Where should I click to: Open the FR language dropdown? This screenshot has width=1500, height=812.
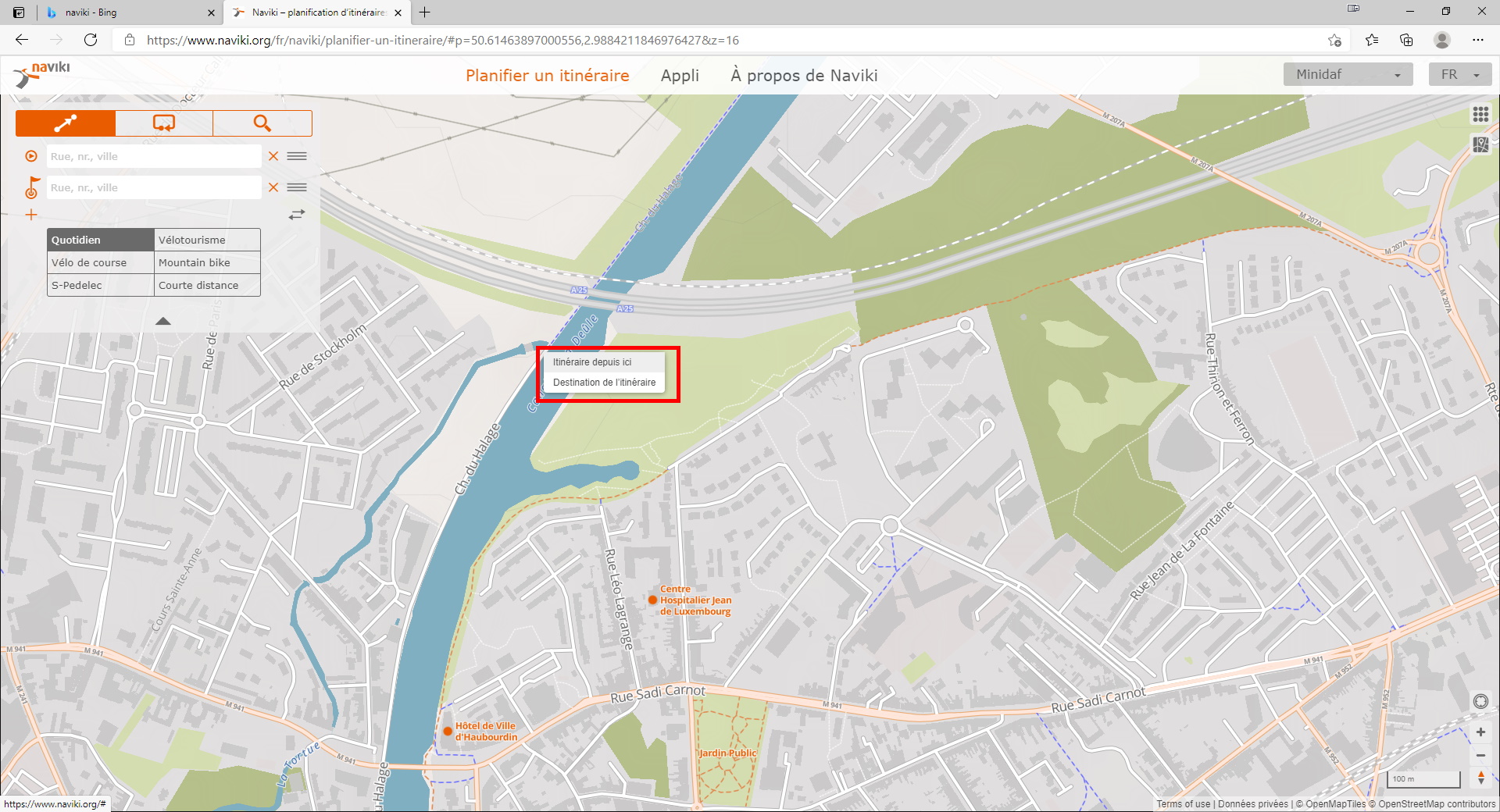pos(1459,75)
